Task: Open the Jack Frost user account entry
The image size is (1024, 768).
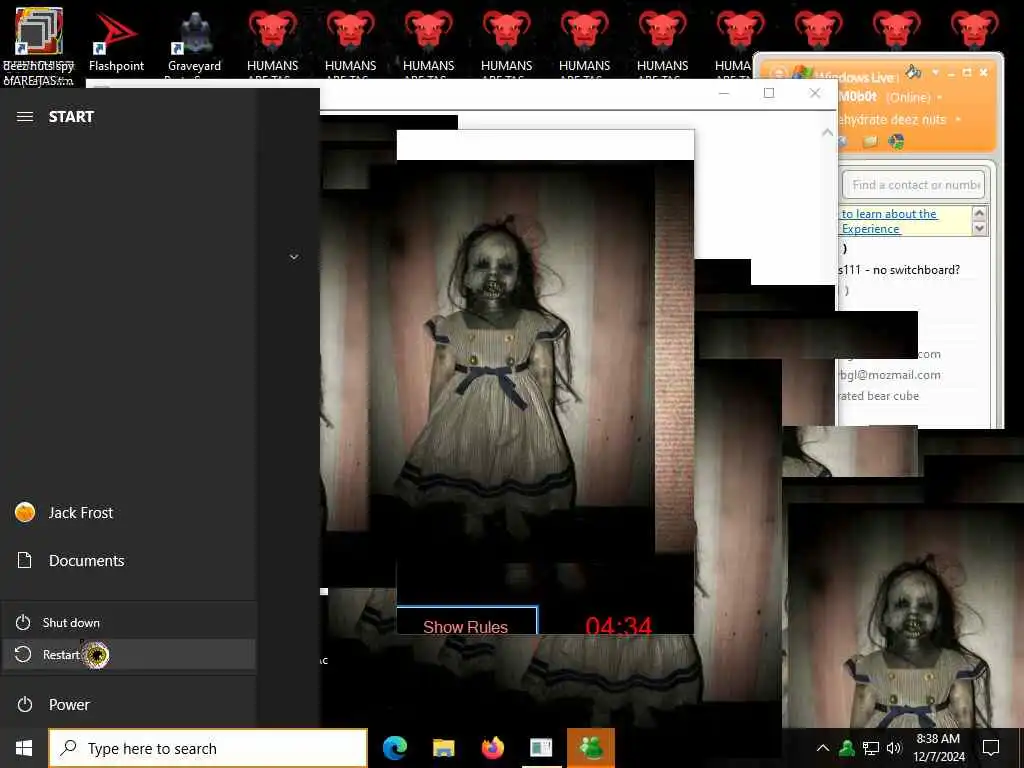Action: 128,513
